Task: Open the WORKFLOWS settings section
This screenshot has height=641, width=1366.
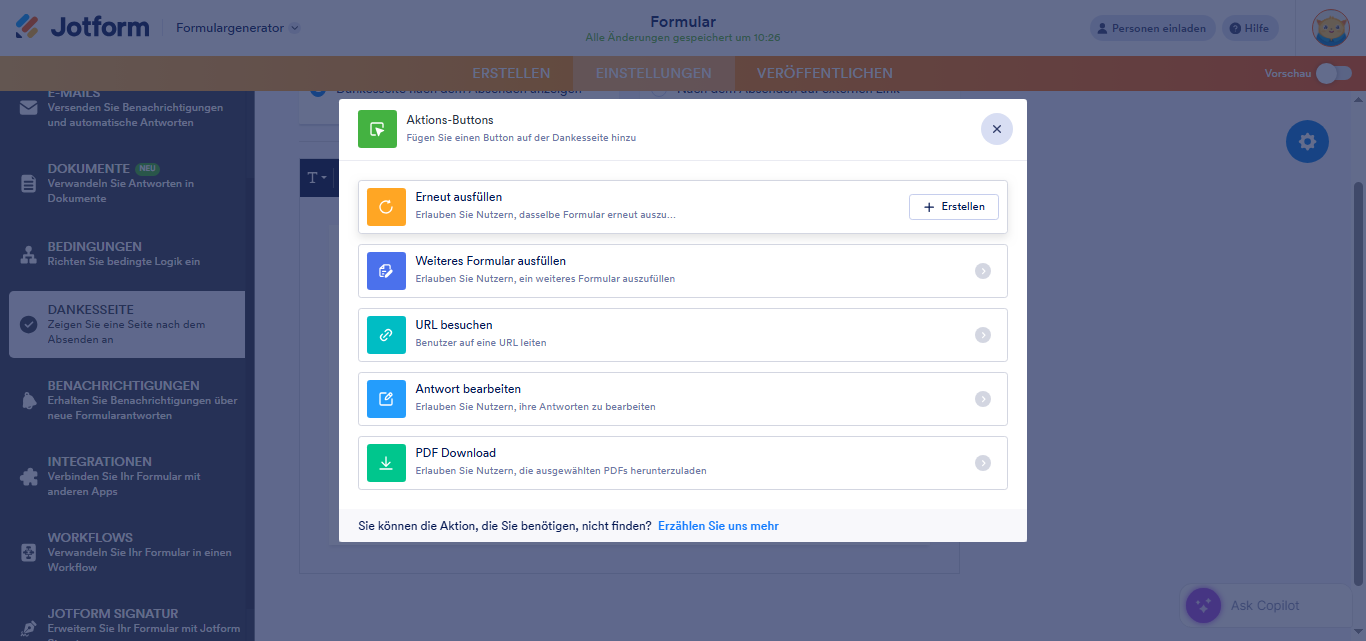Action: click(127, 552)
